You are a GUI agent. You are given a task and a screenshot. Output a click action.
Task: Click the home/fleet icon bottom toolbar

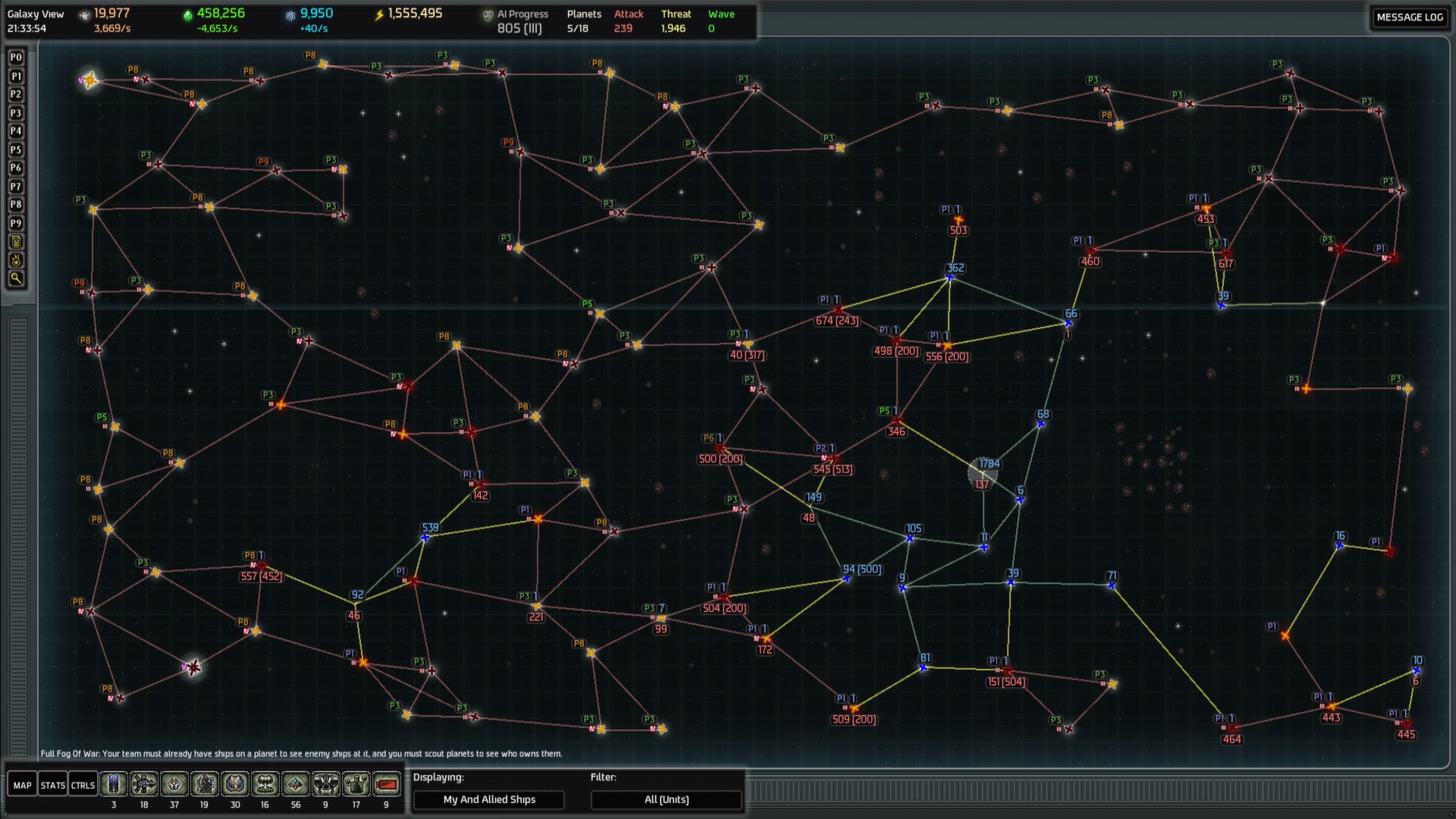click(115, 784)
